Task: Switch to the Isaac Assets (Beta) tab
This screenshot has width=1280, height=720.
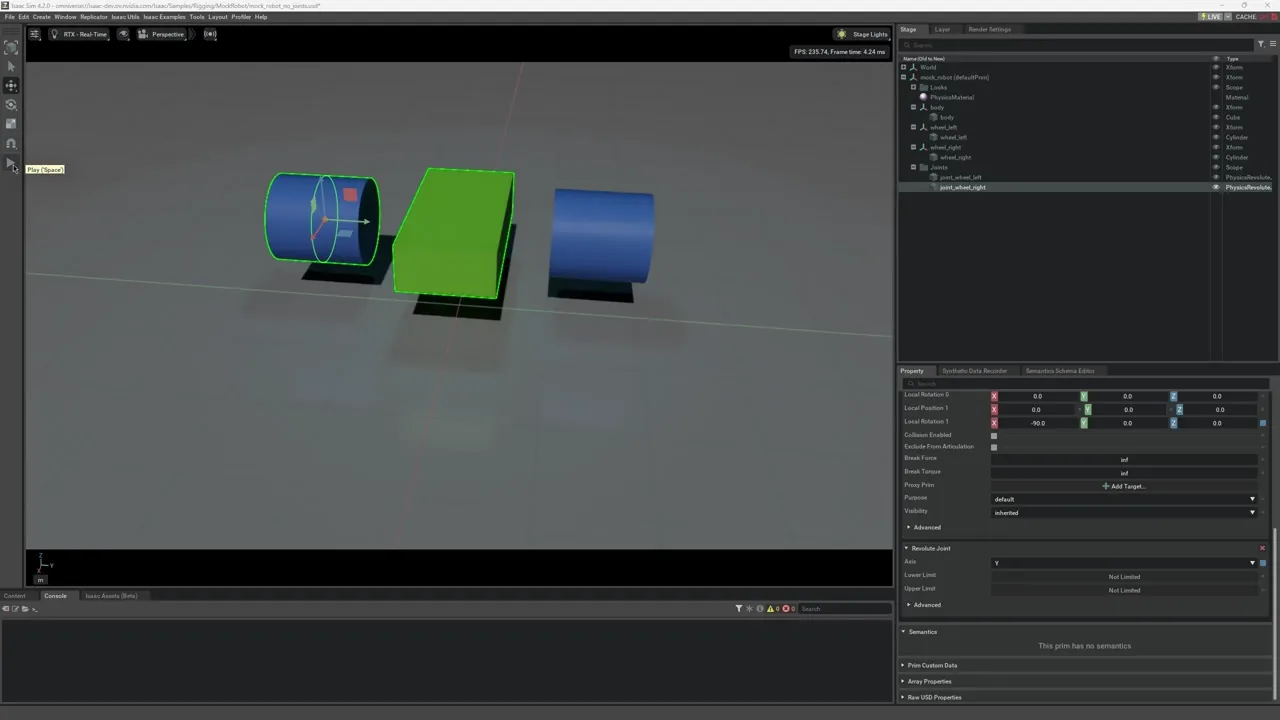Action: tap(111, 596)
